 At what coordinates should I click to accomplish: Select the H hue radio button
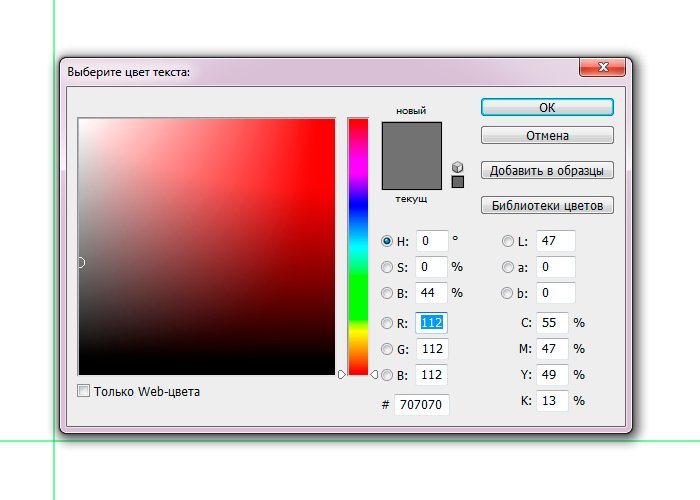387,241
